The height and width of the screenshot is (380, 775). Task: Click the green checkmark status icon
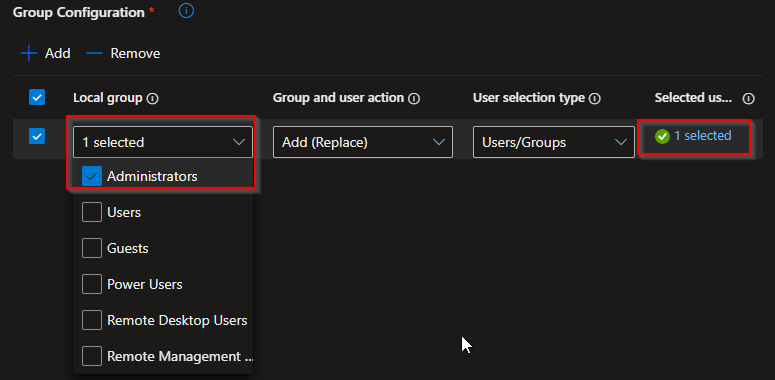tap(662, 136)
